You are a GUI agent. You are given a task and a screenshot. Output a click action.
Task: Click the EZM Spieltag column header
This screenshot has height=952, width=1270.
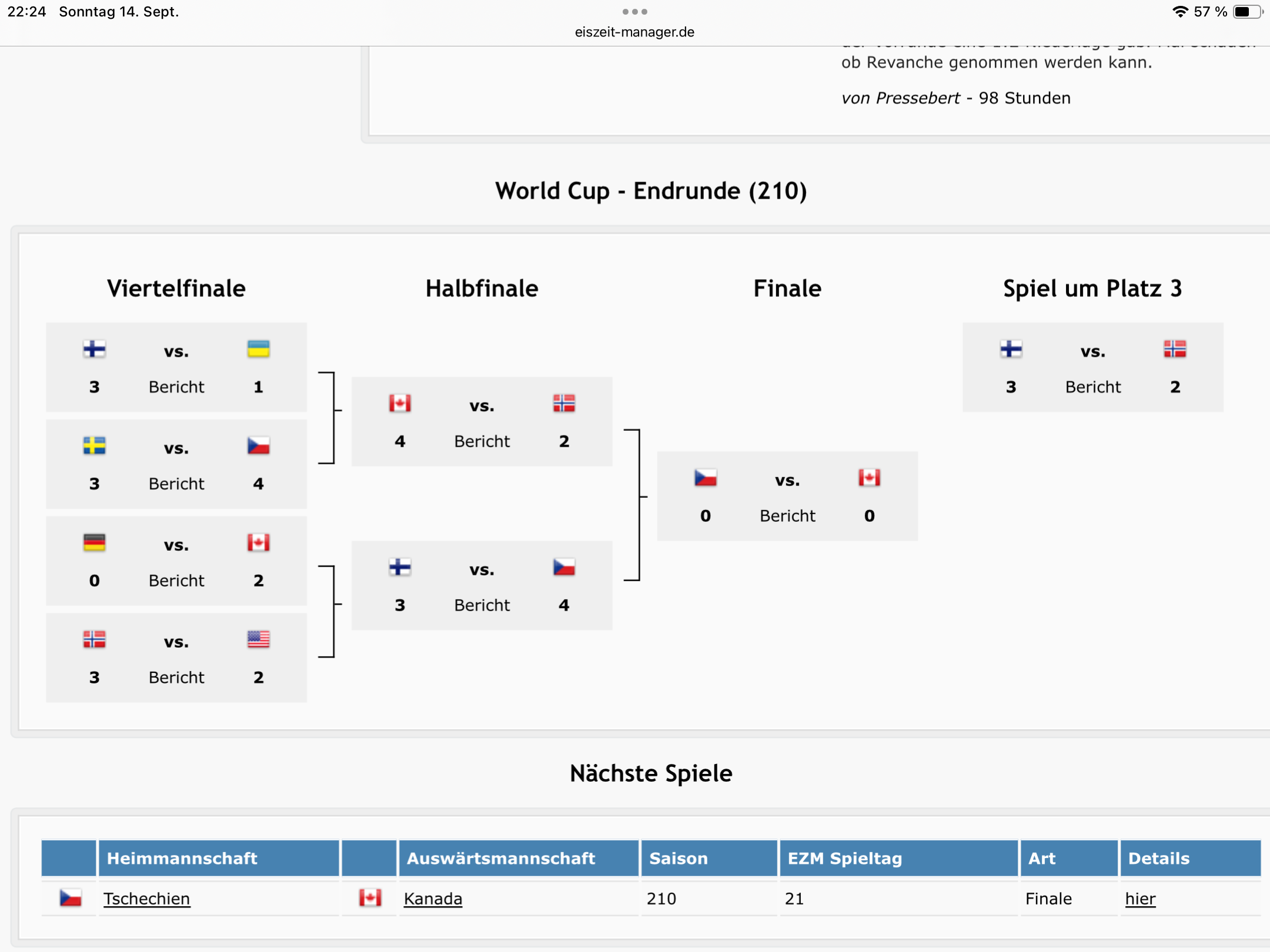[x=844, y=859]
